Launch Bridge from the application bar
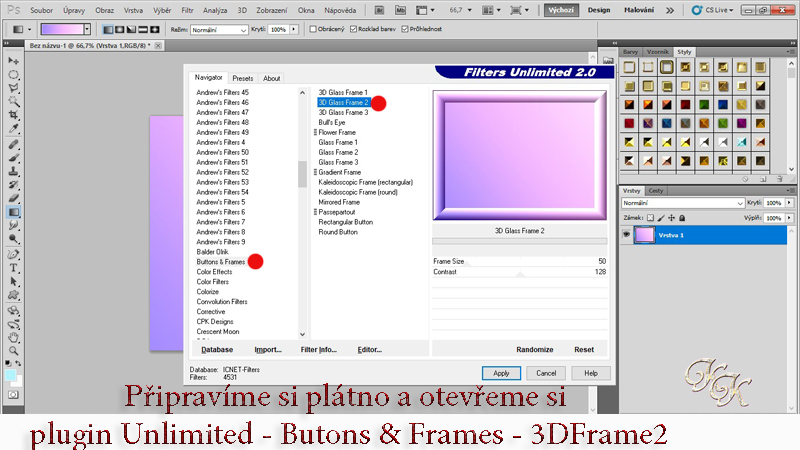Screen dimensions: 800x450 380,10
